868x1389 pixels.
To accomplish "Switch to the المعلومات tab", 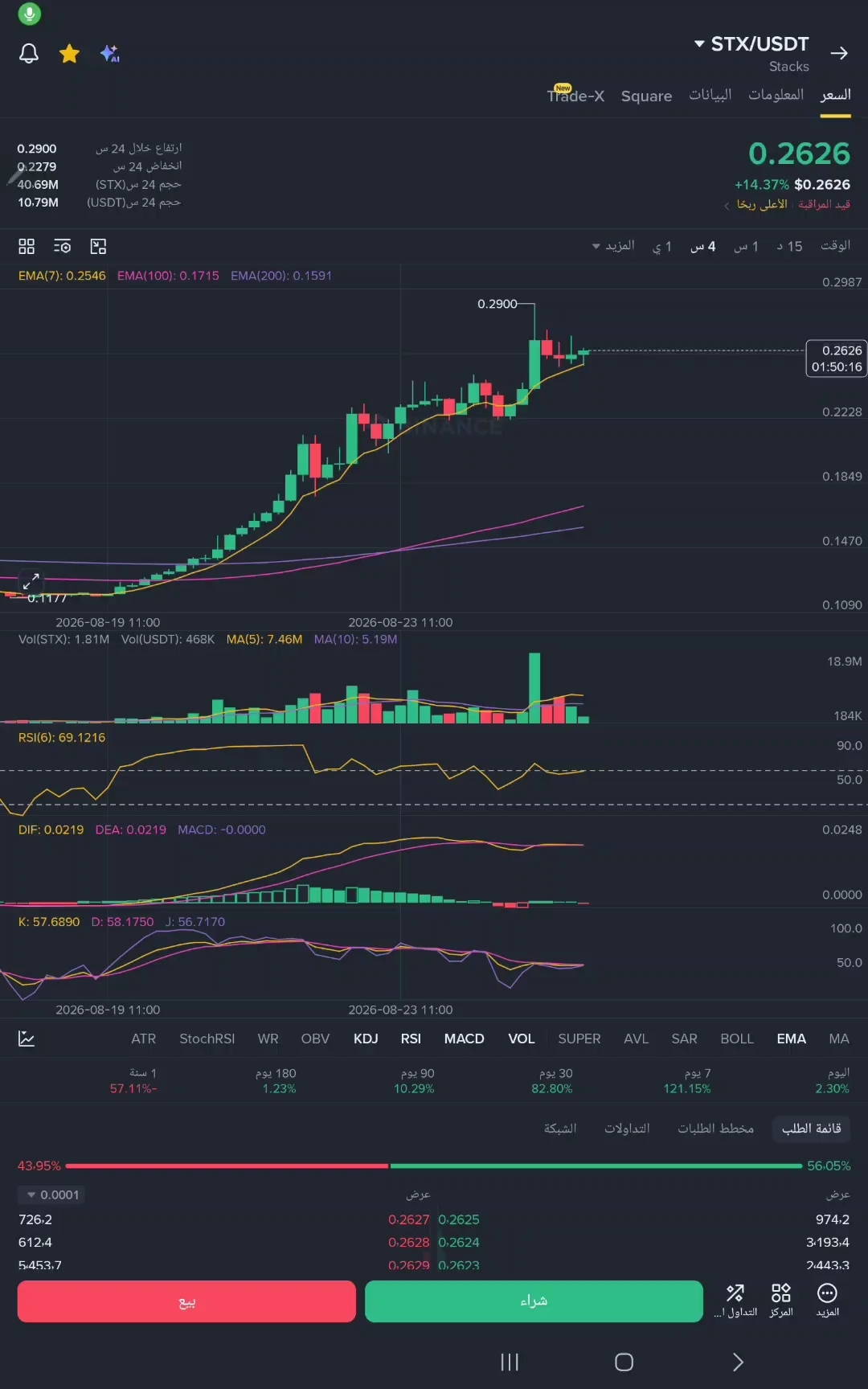I will (x=776, y=95).
